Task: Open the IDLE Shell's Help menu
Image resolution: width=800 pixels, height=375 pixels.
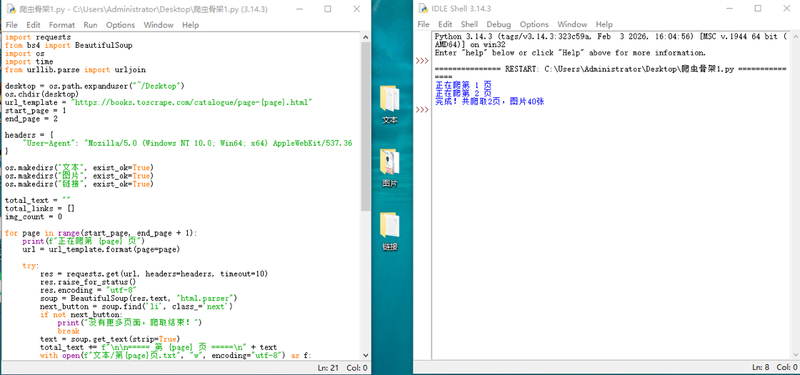Action: (x=604, y=24)
